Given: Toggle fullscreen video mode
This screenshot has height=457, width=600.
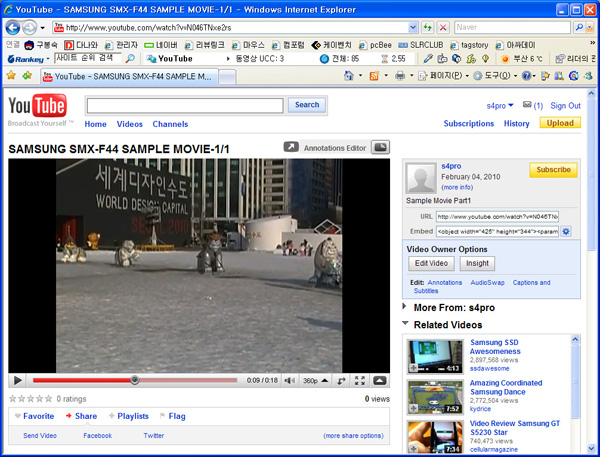Looking at the screenshot, I should coord(360,380).
